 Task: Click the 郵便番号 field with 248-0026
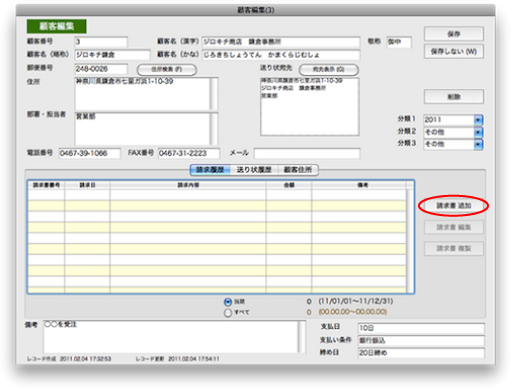tap(101, 69)
